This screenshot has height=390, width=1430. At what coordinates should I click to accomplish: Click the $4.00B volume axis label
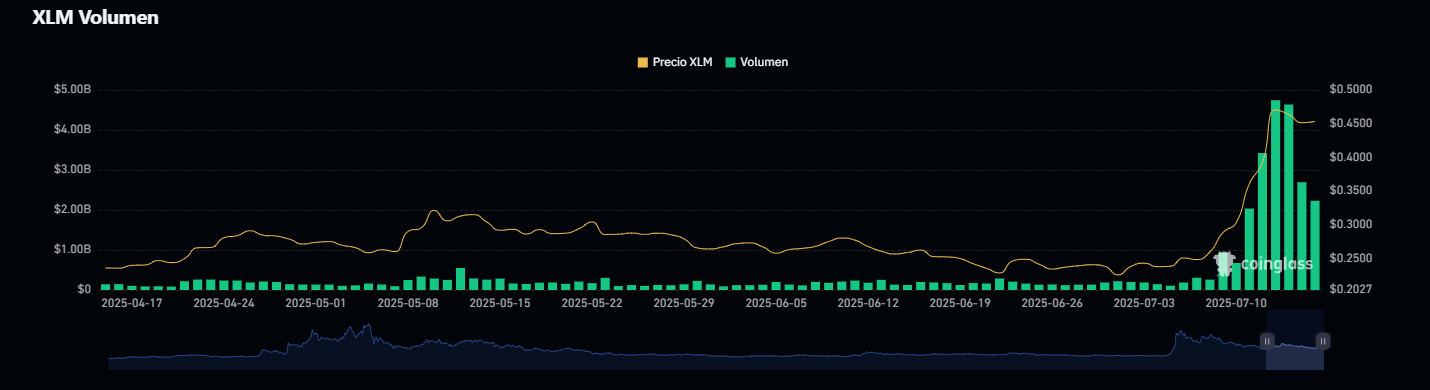click(73, 130)
